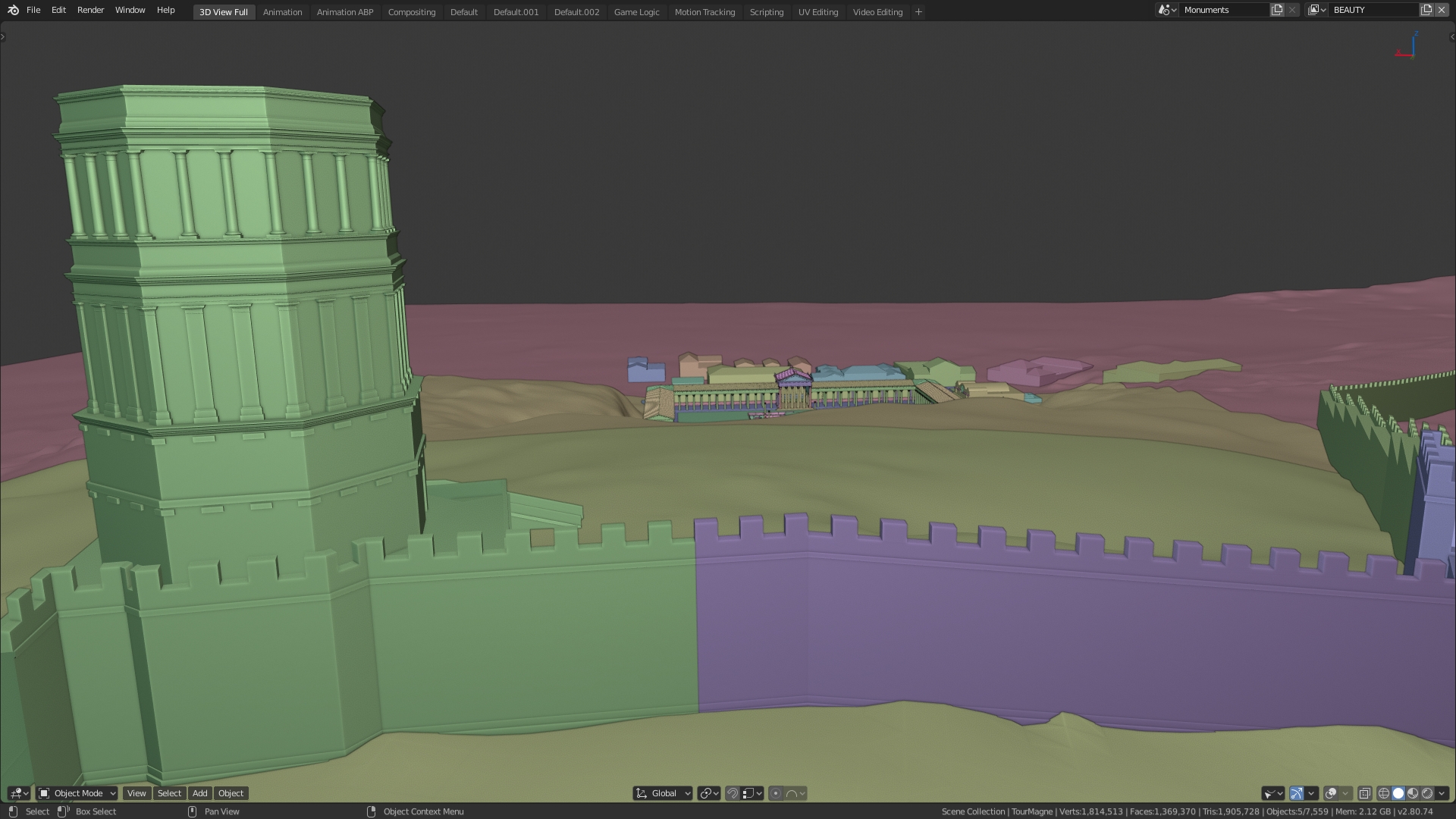Screen dimensions: 1456x819
Task: Click the Add button in viewport header
Action: coord(199,793)
